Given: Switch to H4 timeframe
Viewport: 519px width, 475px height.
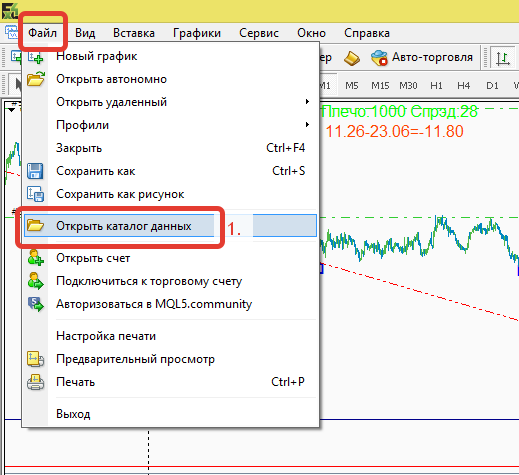Looking at the screenshot, I should tap(463, 86).
